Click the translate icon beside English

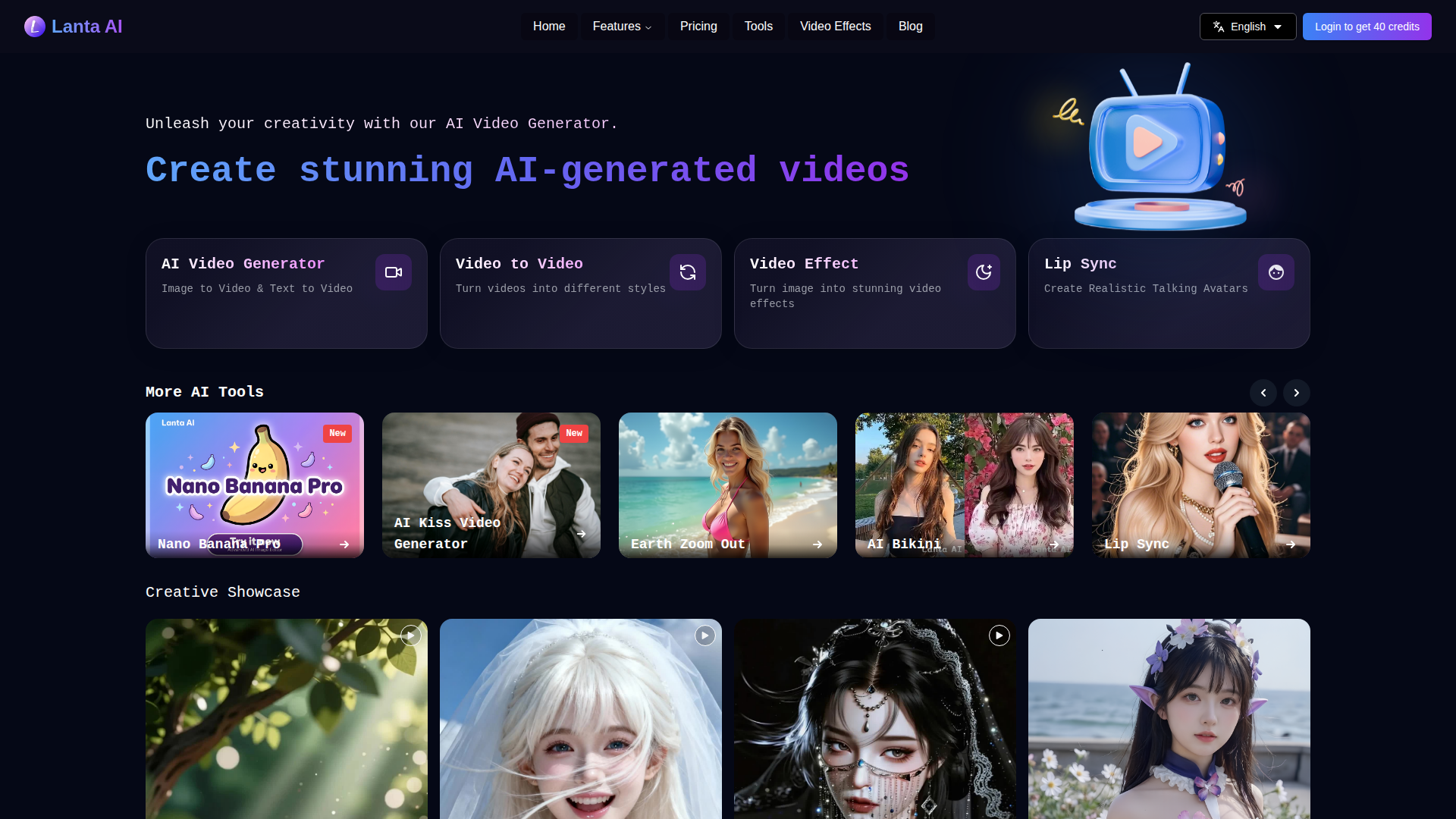click(x=1219, y=27)
